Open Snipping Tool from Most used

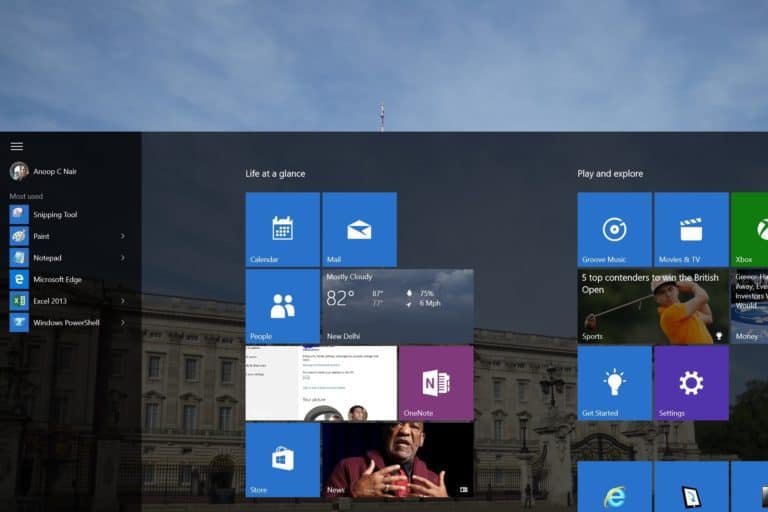(x=55, y=215)
